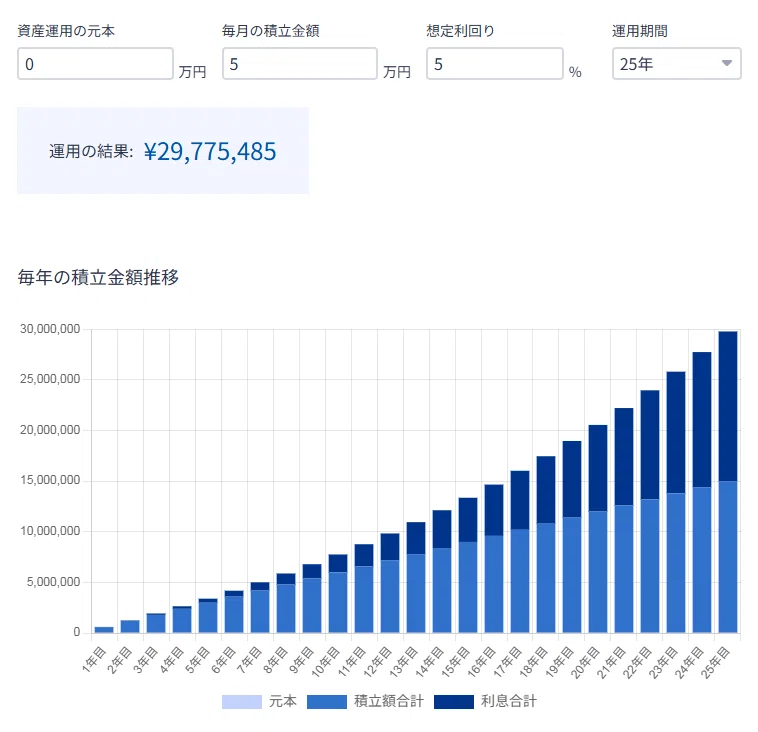758x732 pixels.
Task: Click the result amount ¥29,775,485
Action: pyautogui.click(x=210, y=152)
